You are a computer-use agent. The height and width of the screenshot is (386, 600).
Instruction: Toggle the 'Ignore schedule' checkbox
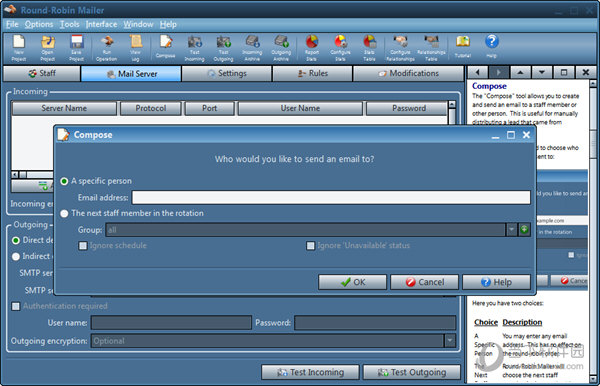click(83, 246)
